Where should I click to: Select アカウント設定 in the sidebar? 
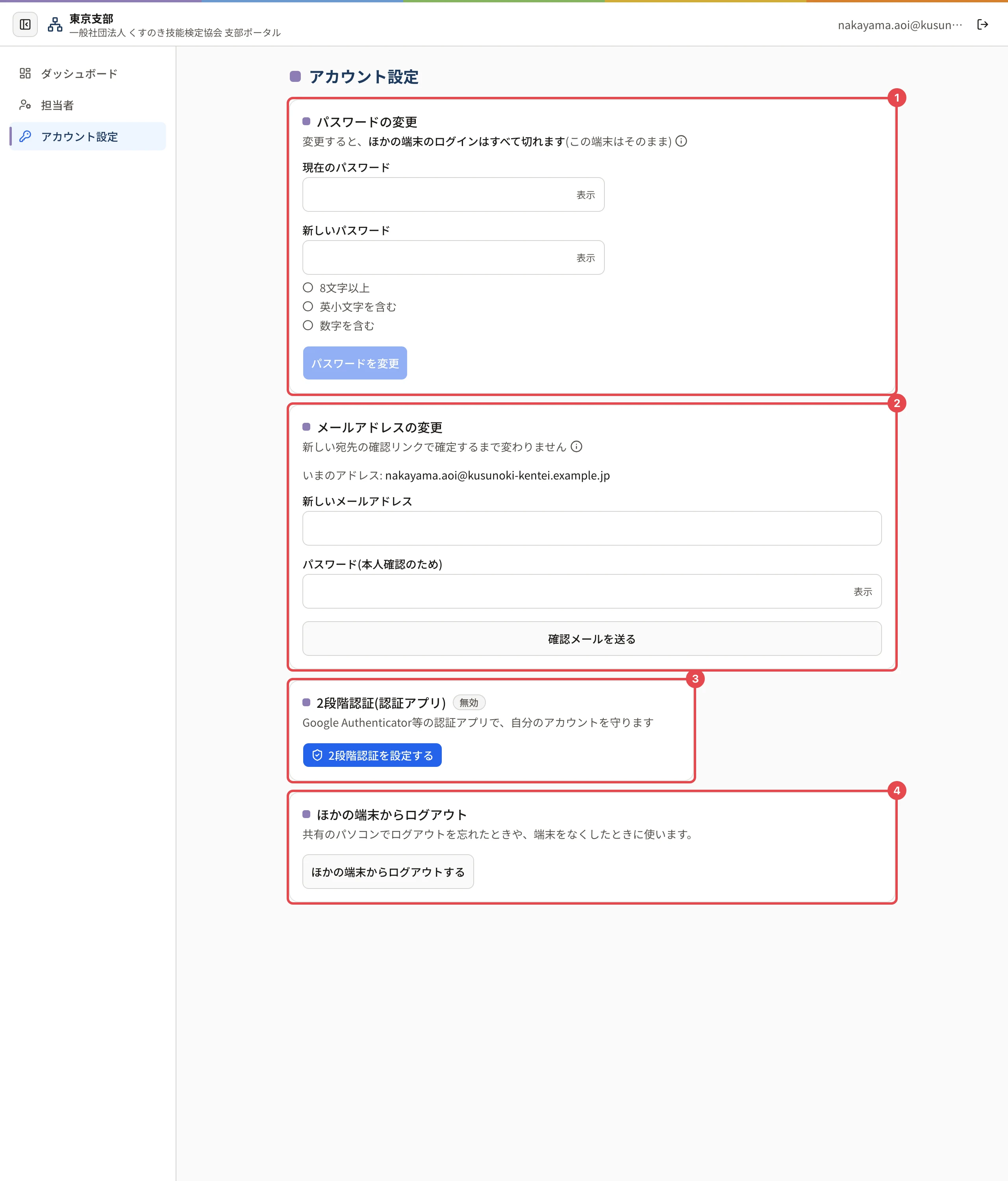coord(88,136)
